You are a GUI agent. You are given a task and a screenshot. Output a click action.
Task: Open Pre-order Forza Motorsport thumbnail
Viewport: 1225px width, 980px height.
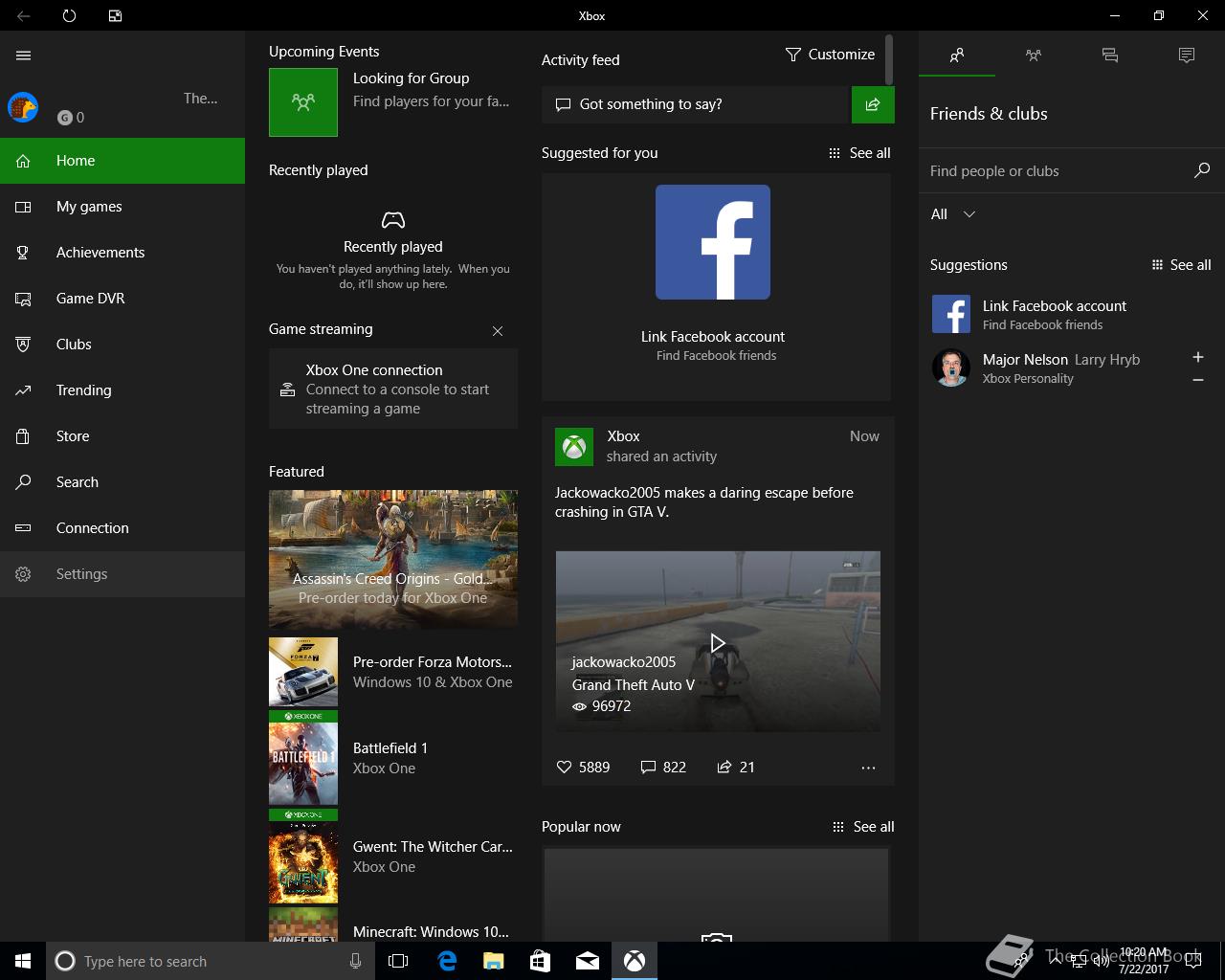tap(303, 672)
